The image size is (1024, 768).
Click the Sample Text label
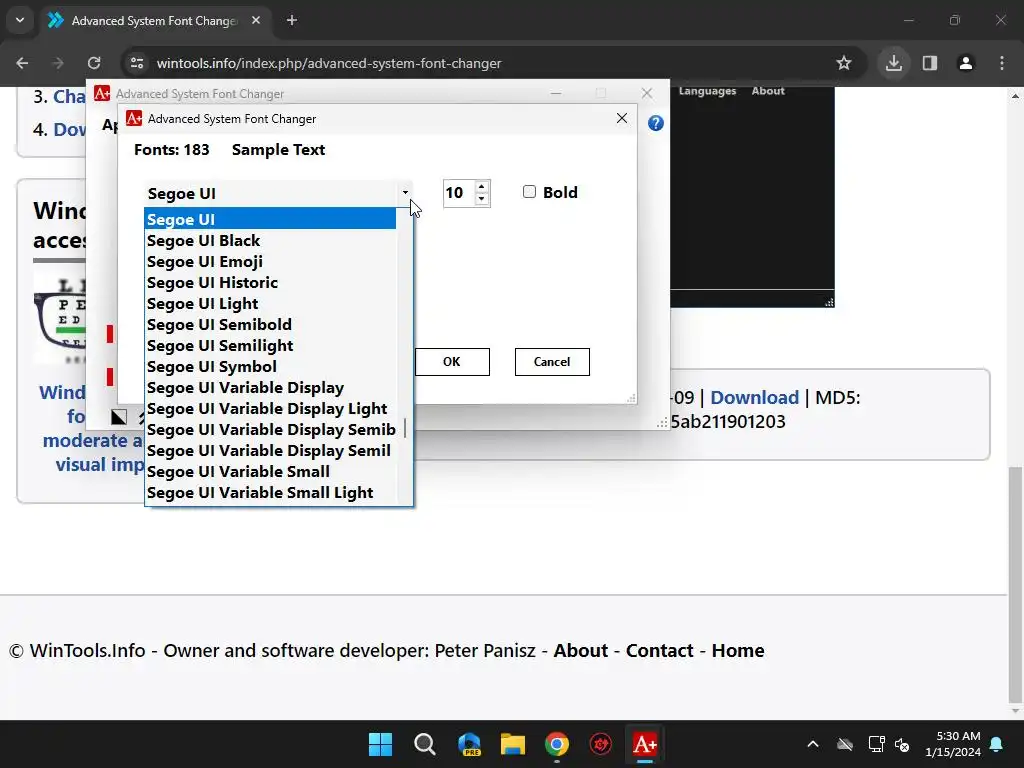[x=278, y=150]
